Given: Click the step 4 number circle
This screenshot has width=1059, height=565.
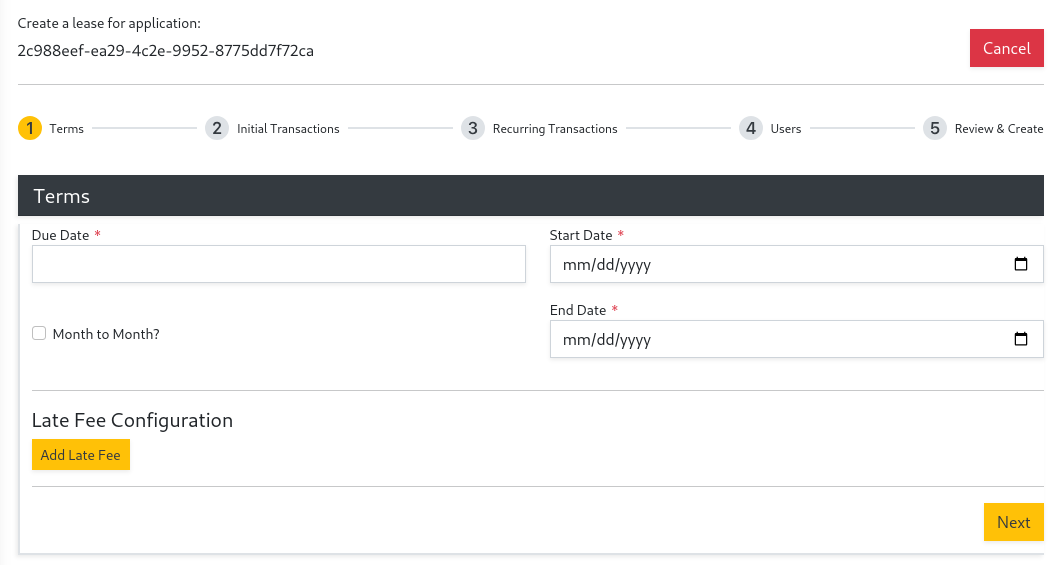Looking at the screenshot, I should tap(750, 128).
